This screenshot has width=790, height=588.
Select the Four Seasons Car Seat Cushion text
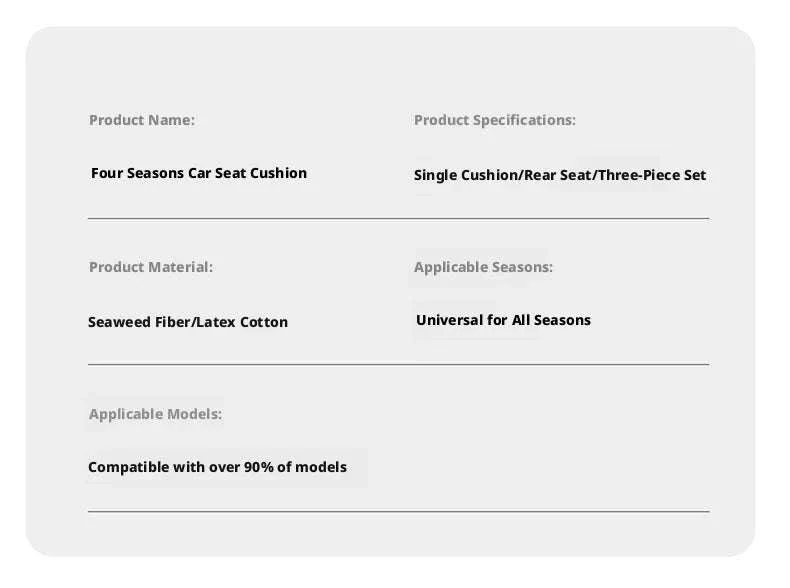(x=199, y=173)
